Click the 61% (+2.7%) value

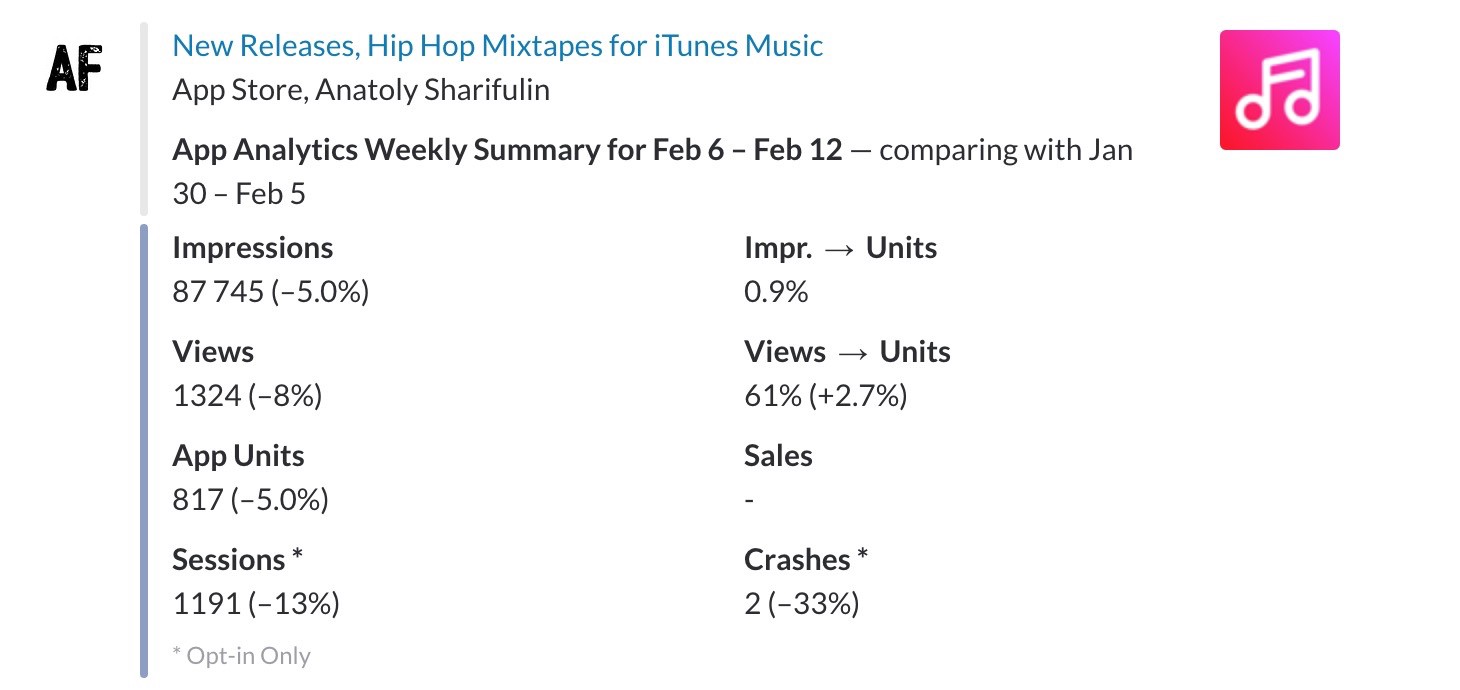point(825,396)
